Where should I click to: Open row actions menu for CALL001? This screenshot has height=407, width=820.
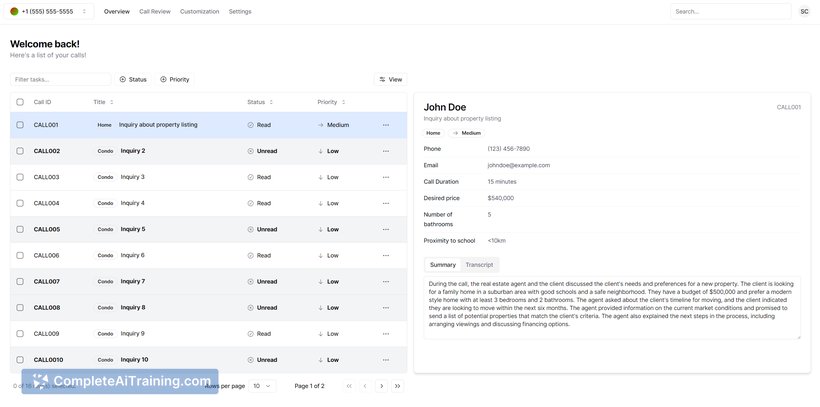click(385, 125)
